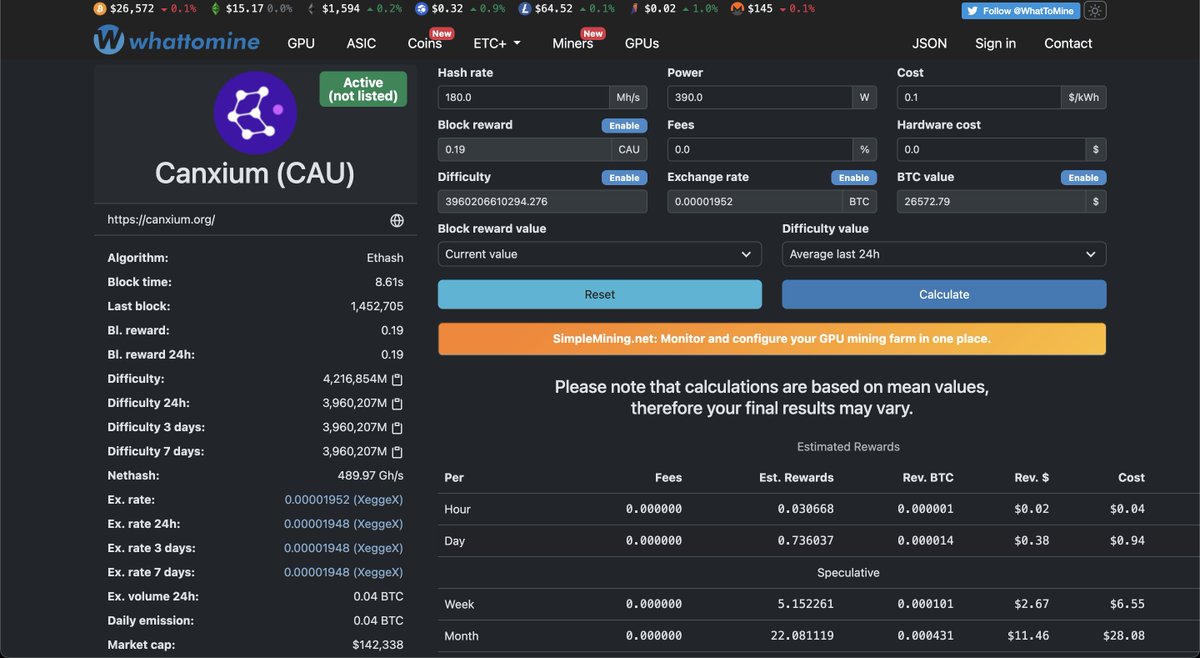Expand the ETC+ dropdown menu
1200x658 pixels.
(x=497, y=43)
